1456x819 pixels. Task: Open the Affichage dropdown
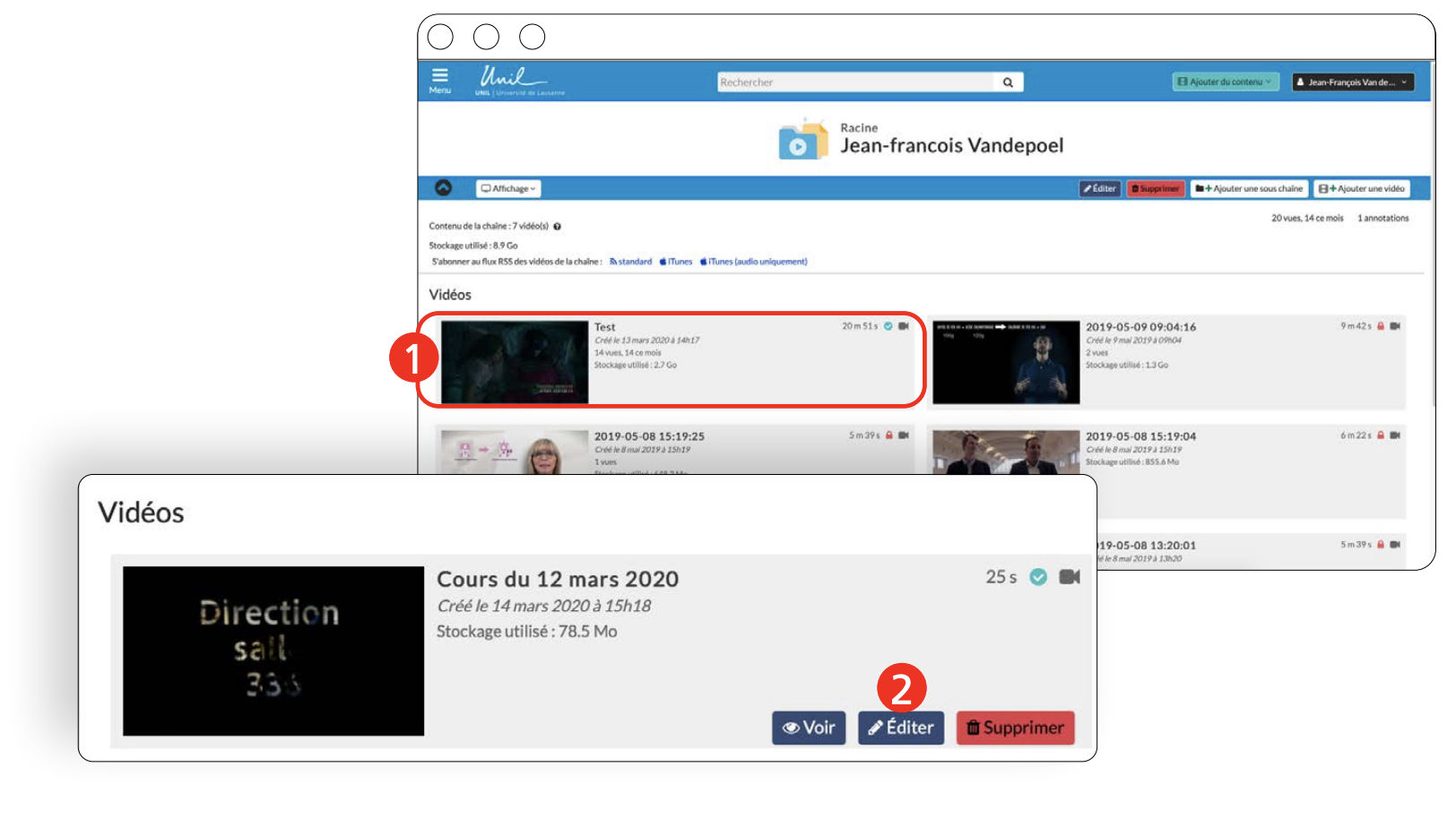(508, 189)
